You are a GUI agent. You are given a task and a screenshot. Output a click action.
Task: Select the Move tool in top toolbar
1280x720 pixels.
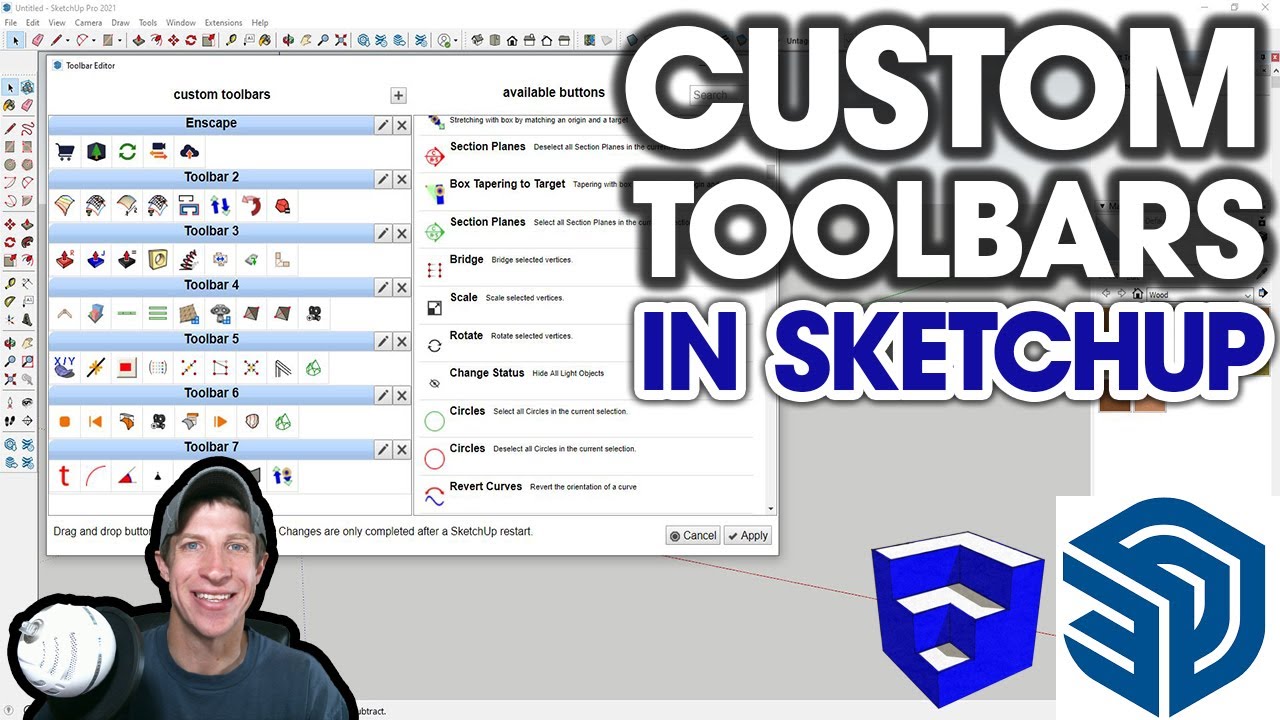(173, 40)
